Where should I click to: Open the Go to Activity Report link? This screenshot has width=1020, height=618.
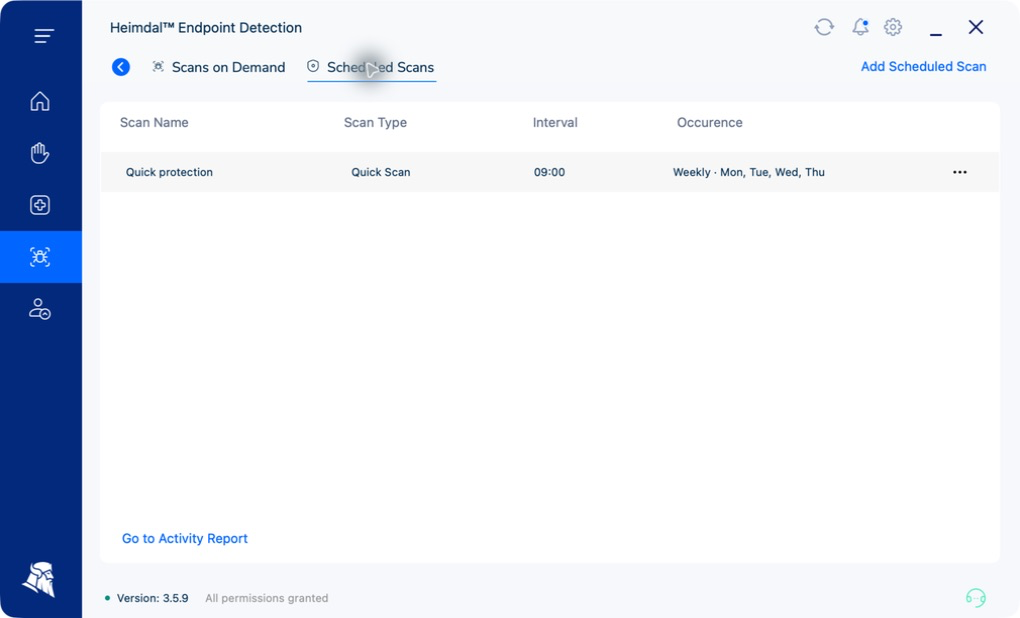tap(185, 539)
